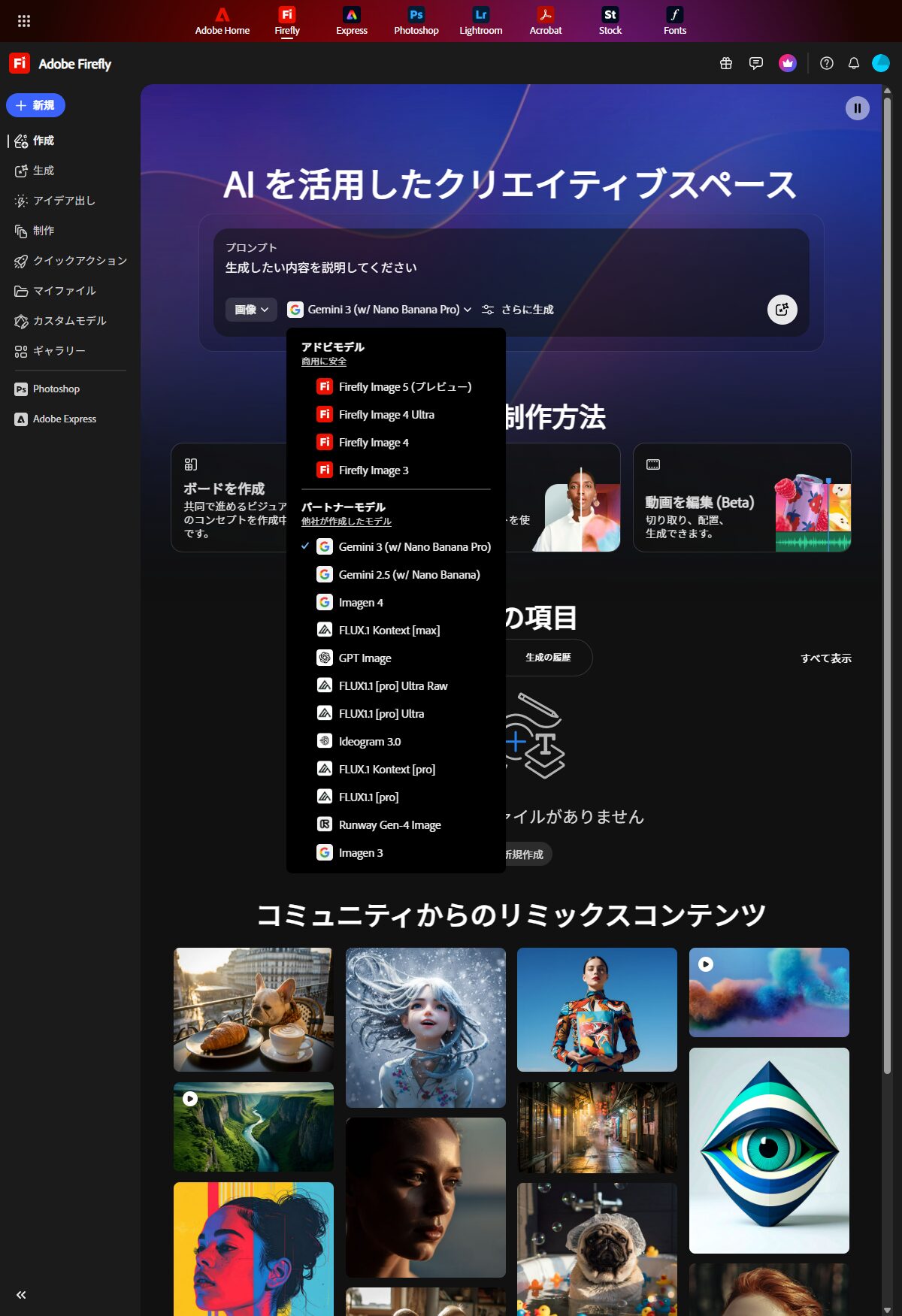The width and height of the screenshot is (902, 1316).
Task: Open notifications bell
Action: click(x=854, y=63)
